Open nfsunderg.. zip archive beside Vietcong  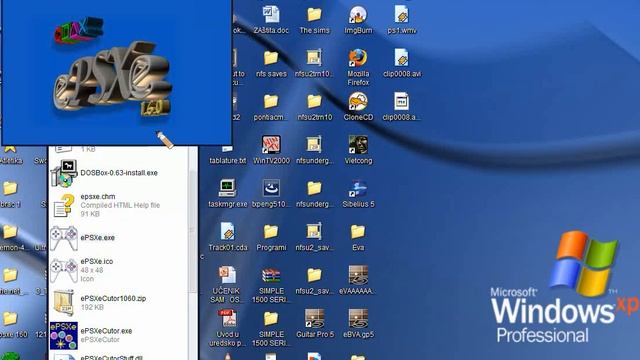(314, 145)
